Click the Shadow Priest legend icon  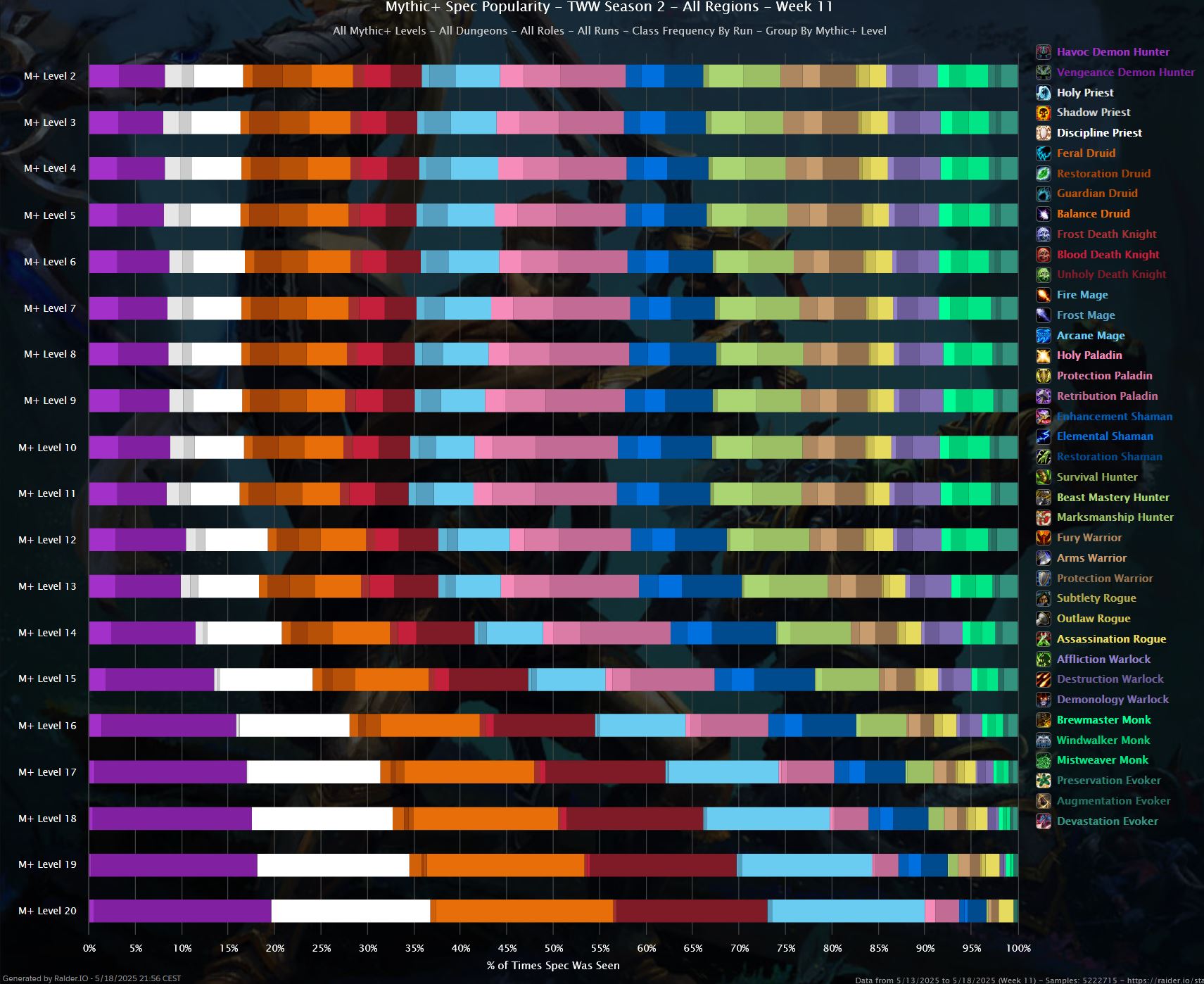1044,113
